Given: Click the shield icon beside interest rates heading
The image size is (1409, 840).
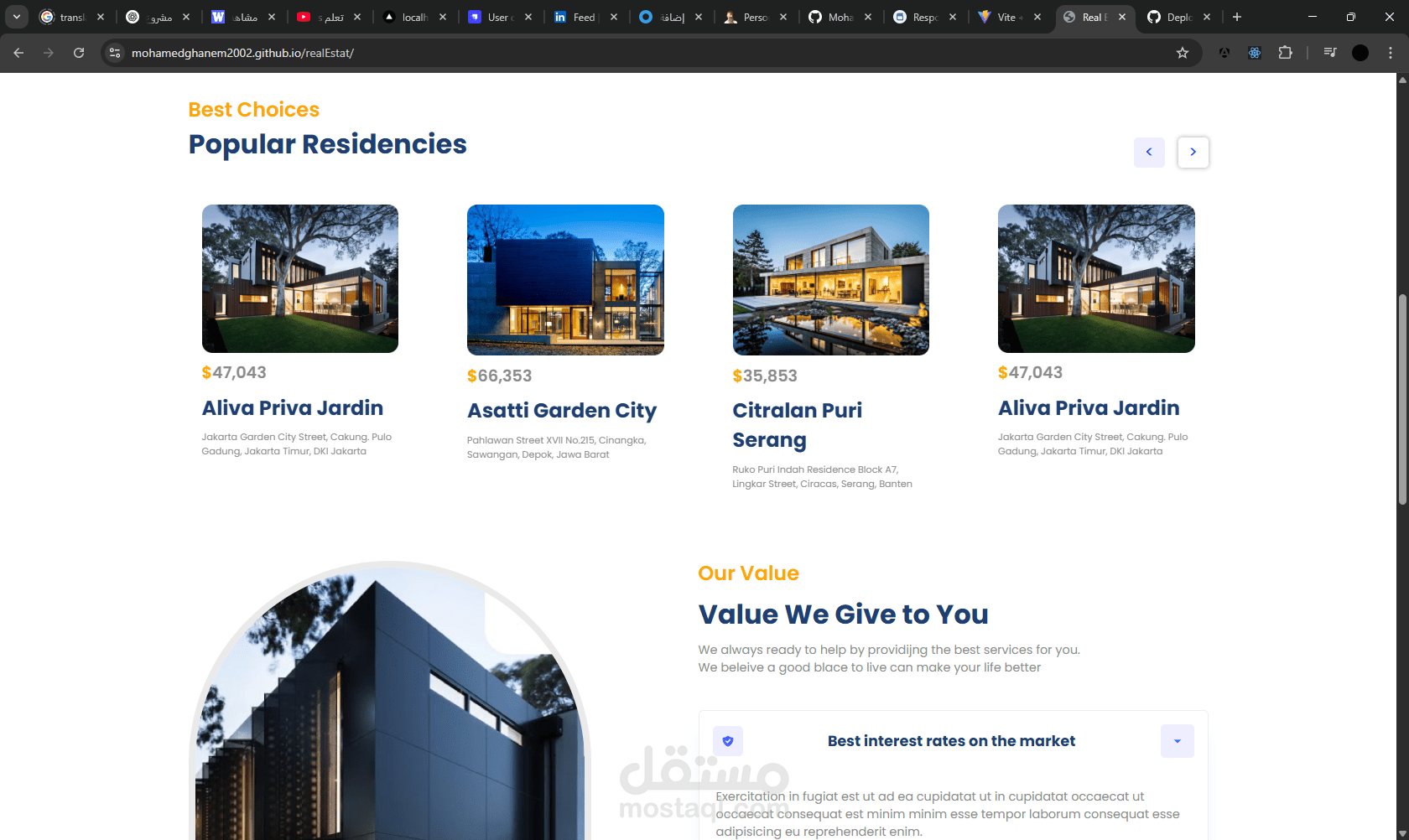Looking at the screenshot, I should click(728, 741).
